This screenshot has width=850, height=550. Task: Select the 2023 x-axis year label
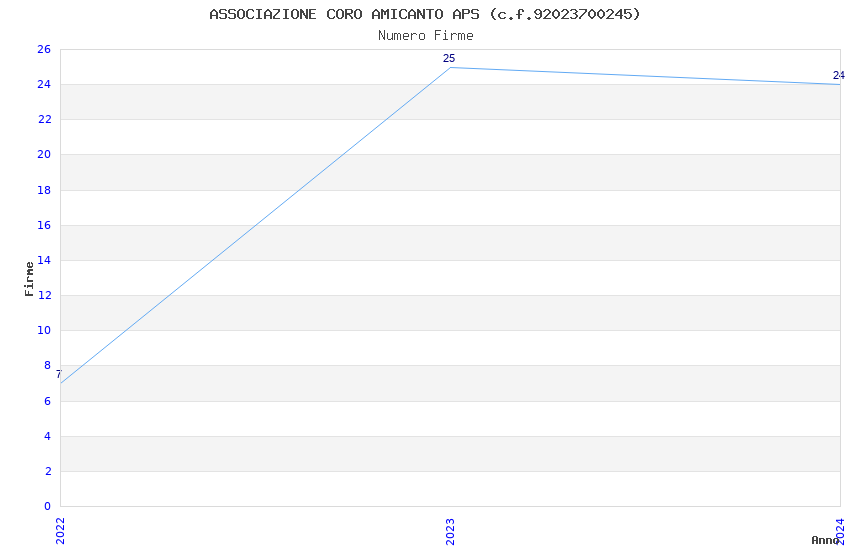click(450, 531)
